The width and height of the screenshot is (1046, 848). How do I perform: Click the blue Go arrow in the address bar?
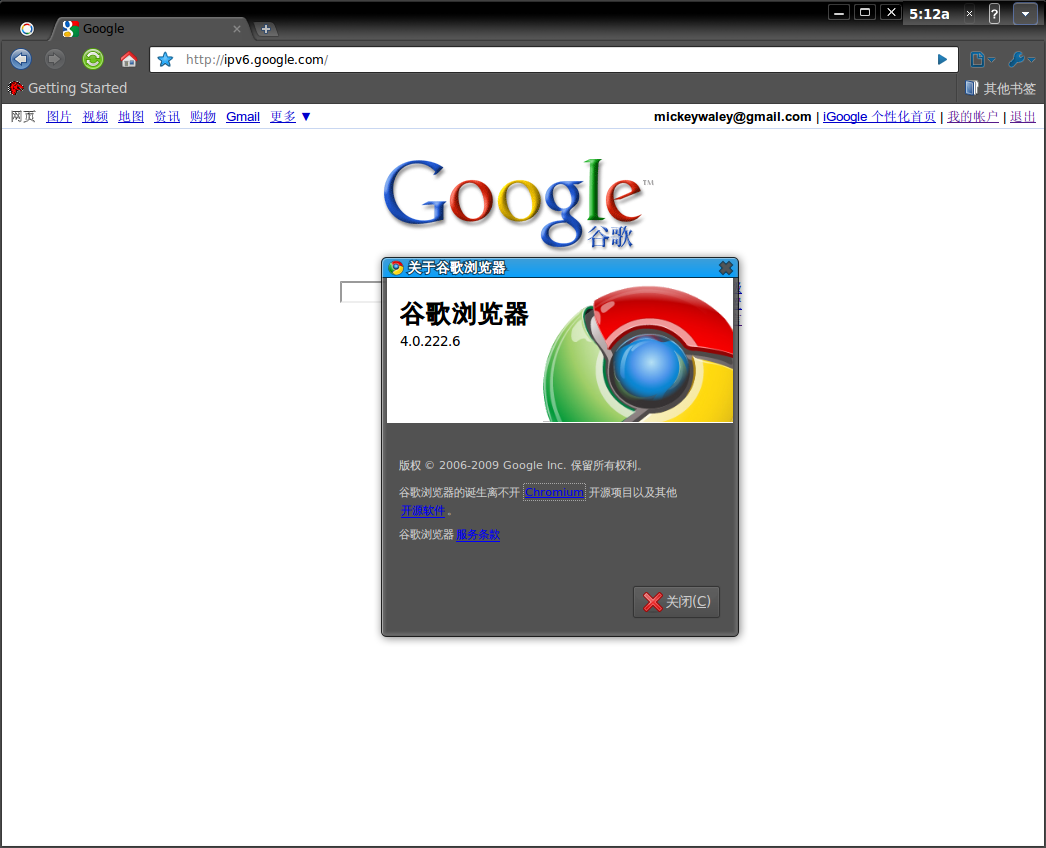(942, 59)
